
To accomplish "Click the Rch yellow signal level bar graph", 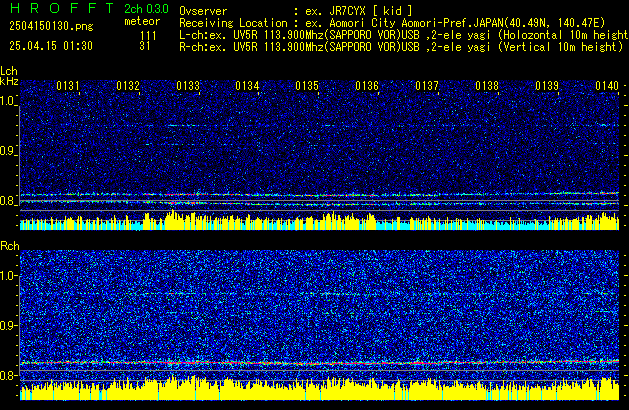I will pyautogui.click(x=319, y=388).
